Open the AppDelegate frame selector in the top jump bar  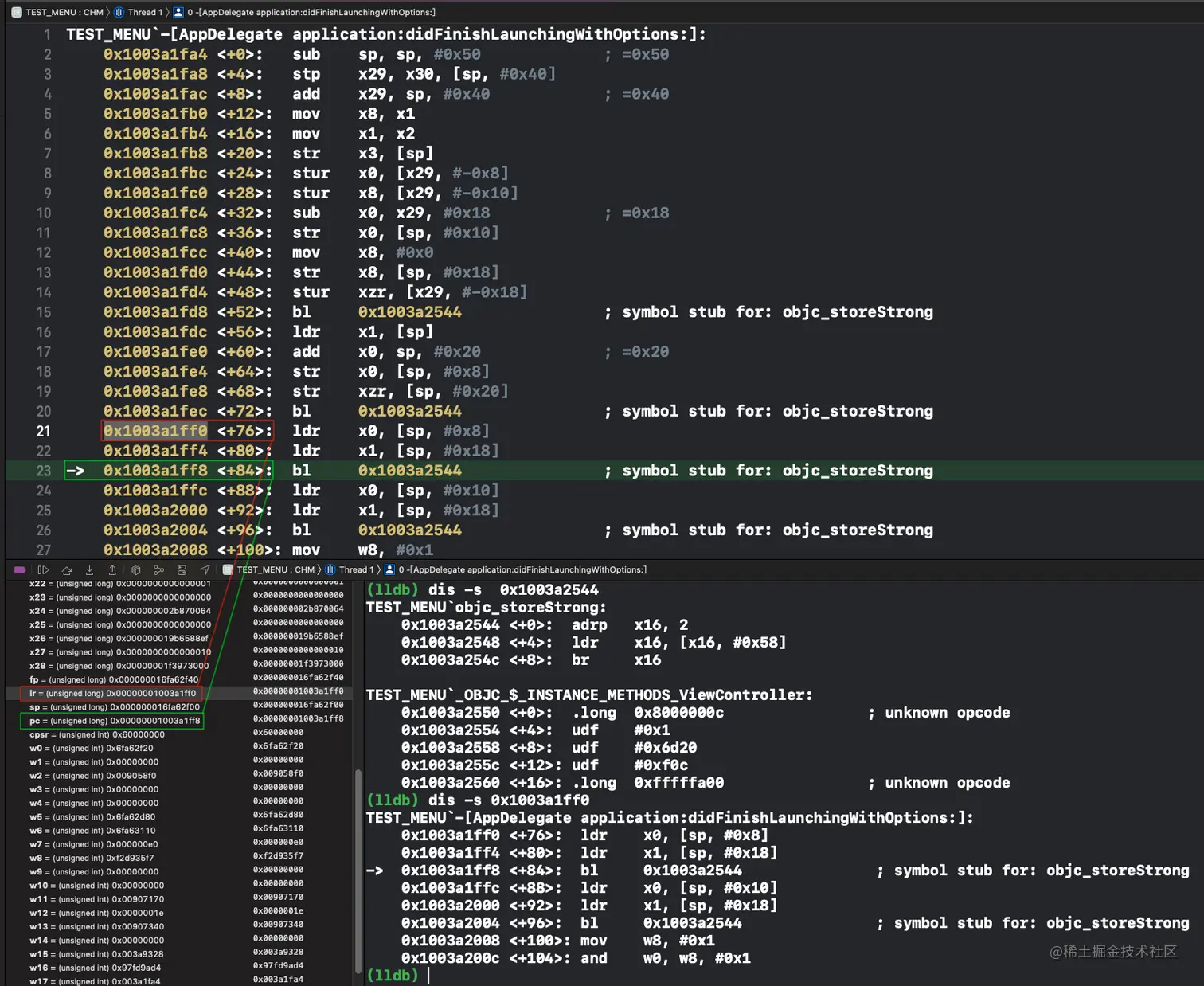pos(311,12)
